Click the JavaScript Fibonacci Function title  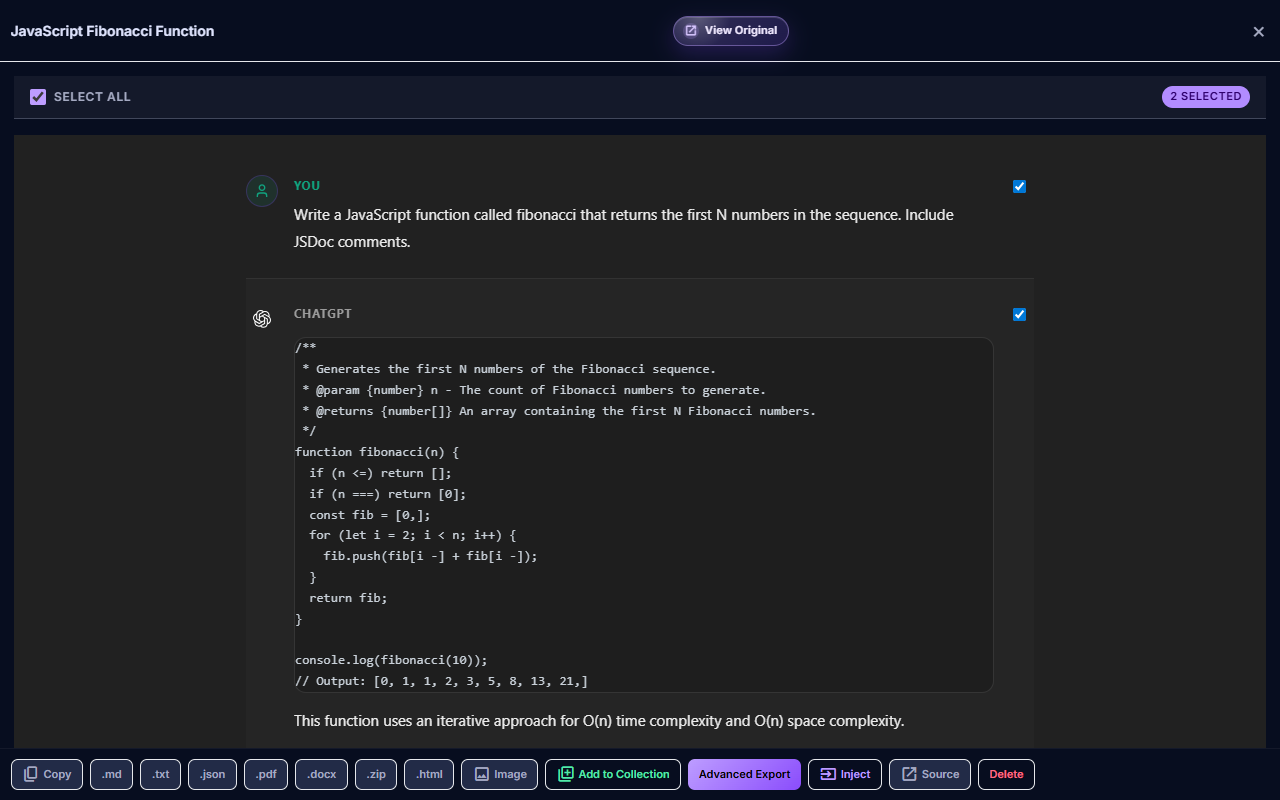(x=112, y=31)
